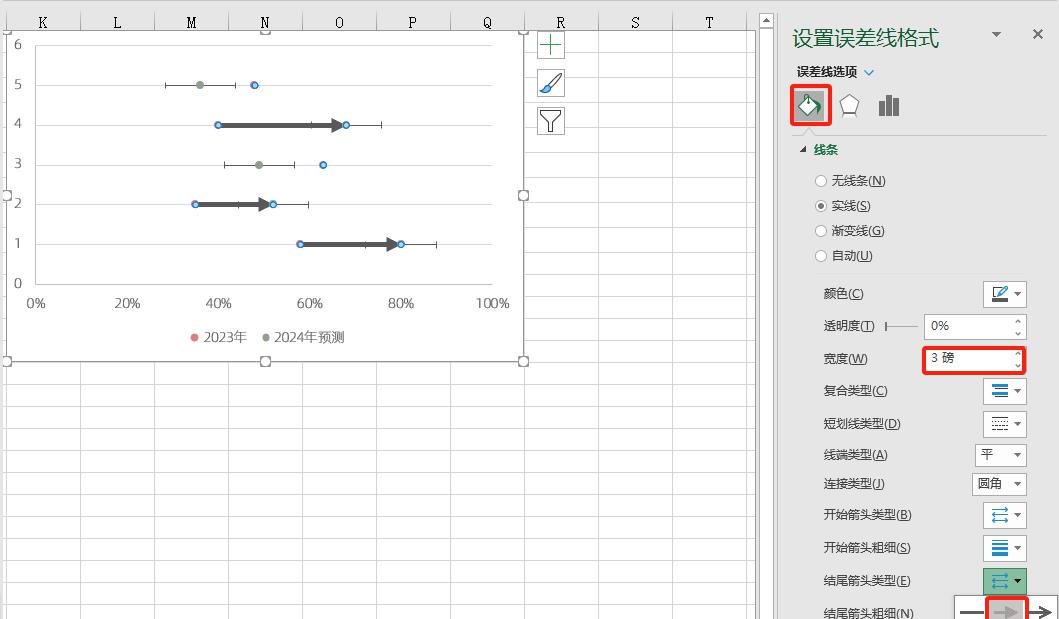Select the 无线条(N) radio option
This screenshot has width=1059, height=619.
[x=821, y=181]
